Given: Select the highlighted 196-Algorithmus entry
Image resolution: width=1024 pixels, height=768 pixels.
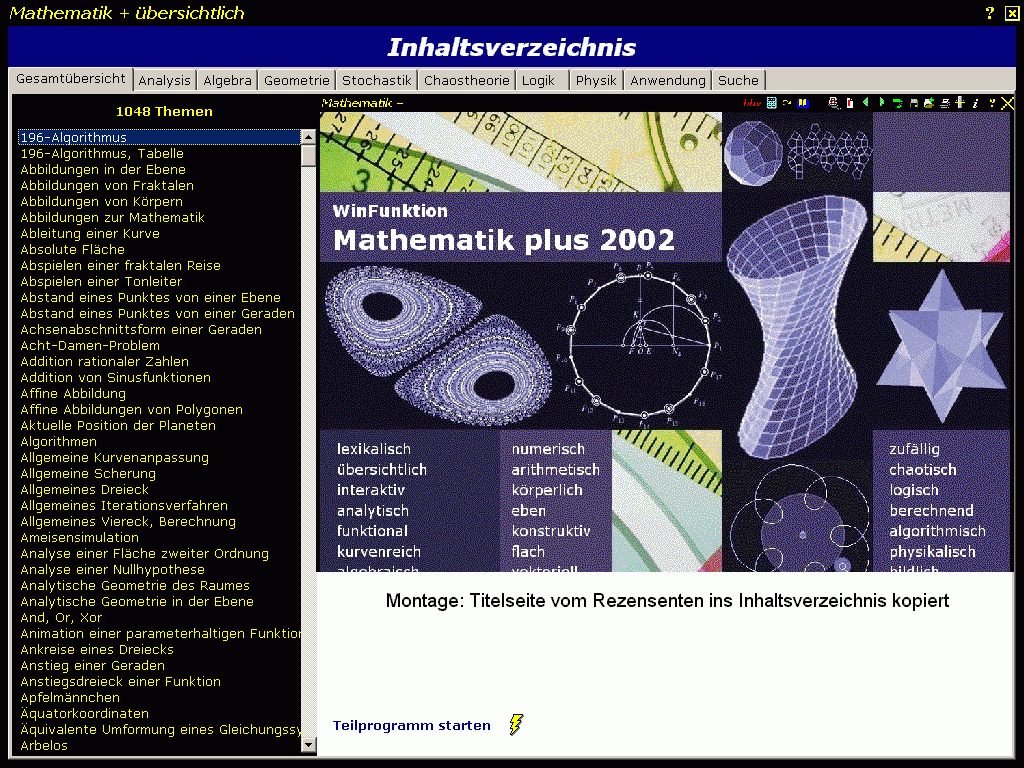Looking at the screenshot, I should tap(73, 138).
